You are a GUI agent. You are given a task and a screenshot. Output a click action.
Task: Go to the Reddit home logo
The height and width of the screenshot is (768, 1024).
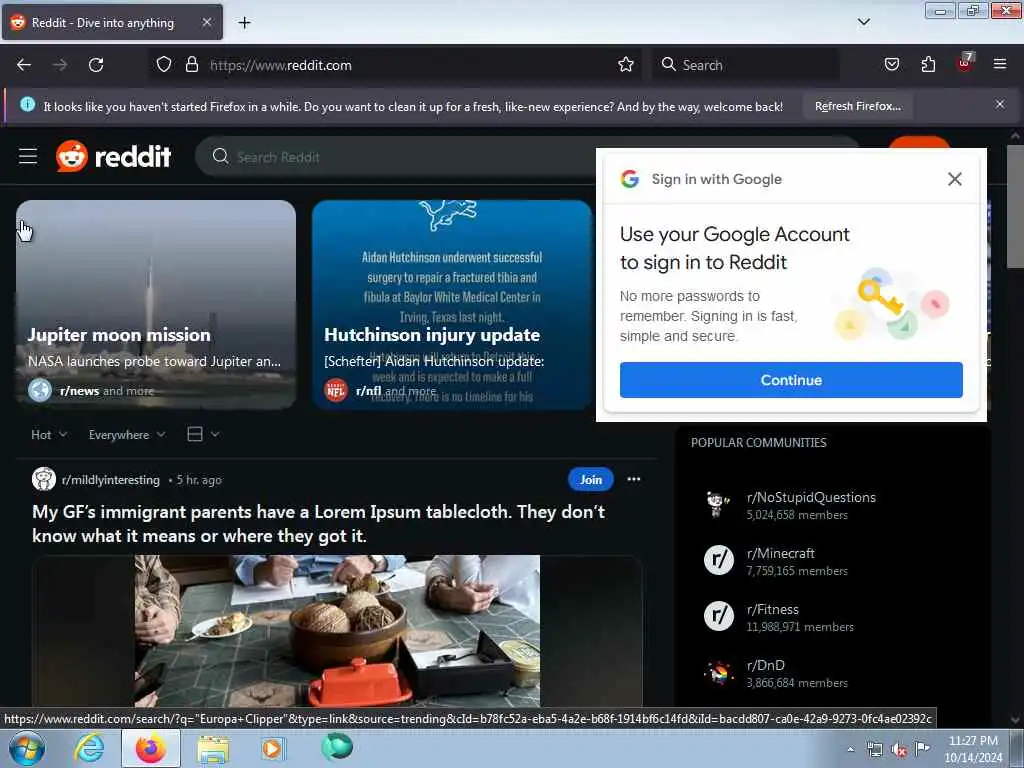[x=114, y=157]
